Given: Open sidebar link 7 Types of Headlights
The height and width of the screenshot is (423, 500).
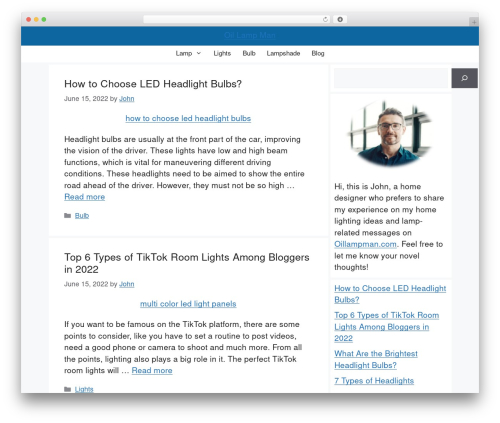Looking at the screenshot, I should [x=374, y=381].
